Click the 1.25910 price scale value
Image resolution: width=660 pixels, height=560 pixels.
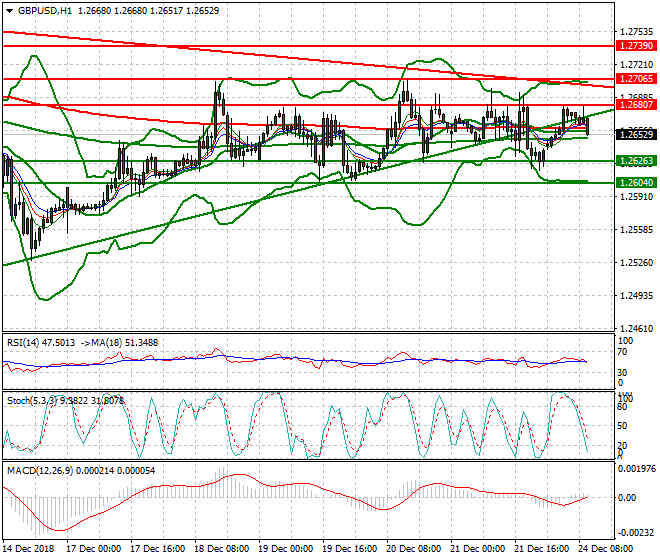(636, 197)
